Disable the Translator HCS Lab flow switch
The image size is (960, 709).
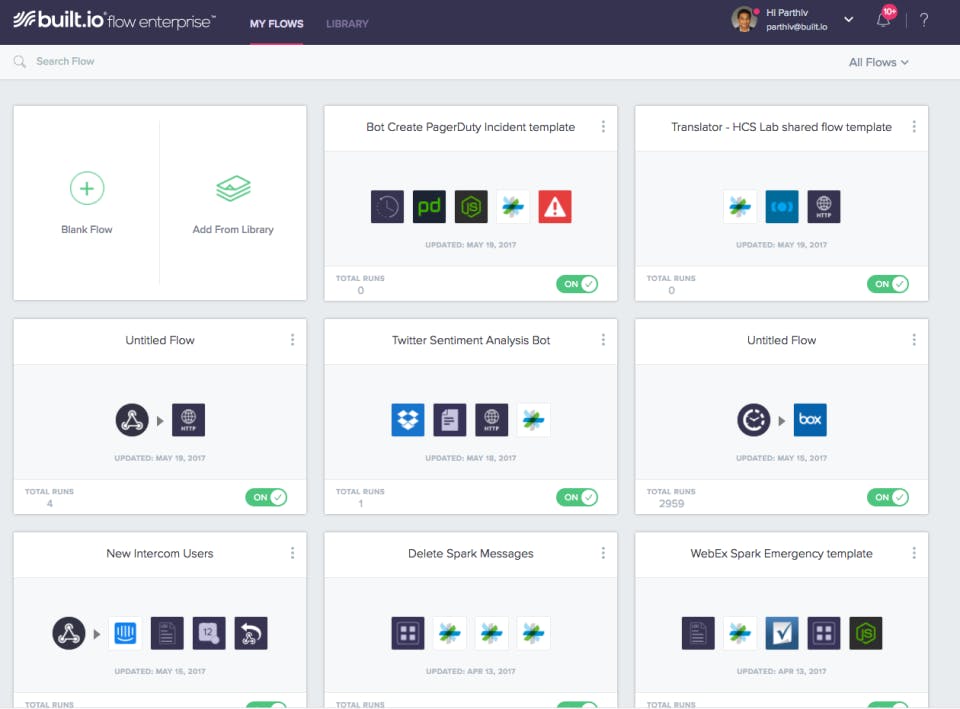click(888, 283)
